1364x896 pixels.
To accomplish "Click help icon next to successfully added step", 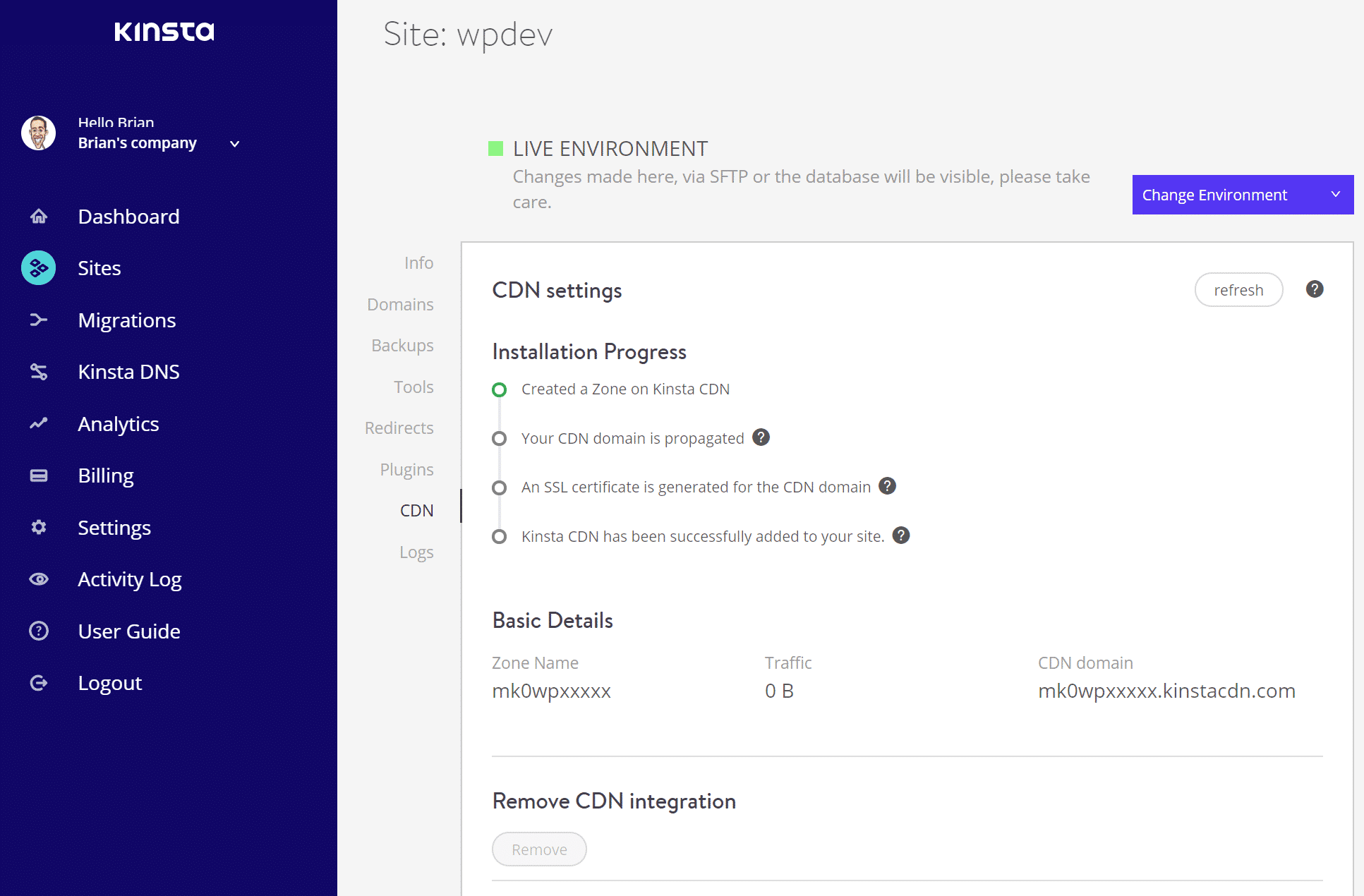I will click(x=900, y=535).
